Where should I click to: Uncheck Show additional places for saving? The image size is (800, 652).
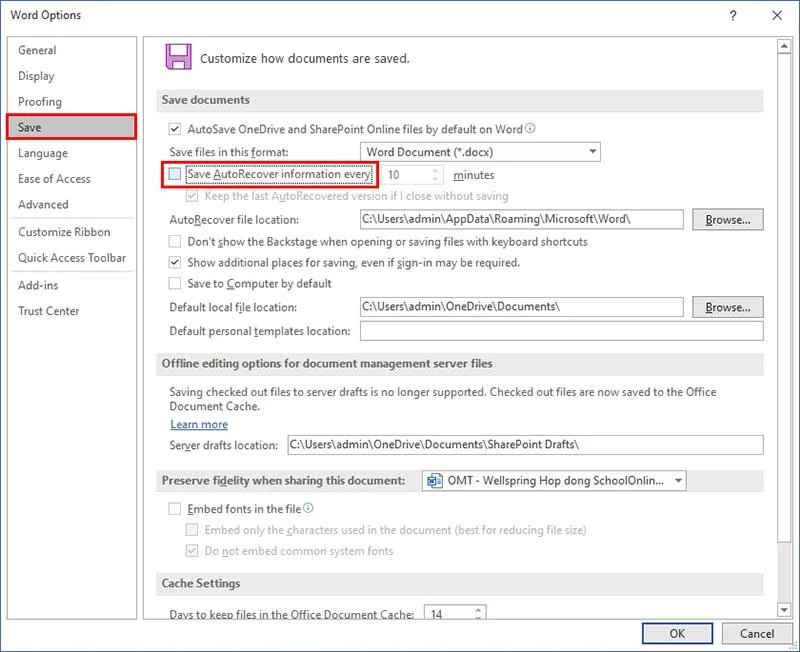pyautogui.click(x=174, y=263)
